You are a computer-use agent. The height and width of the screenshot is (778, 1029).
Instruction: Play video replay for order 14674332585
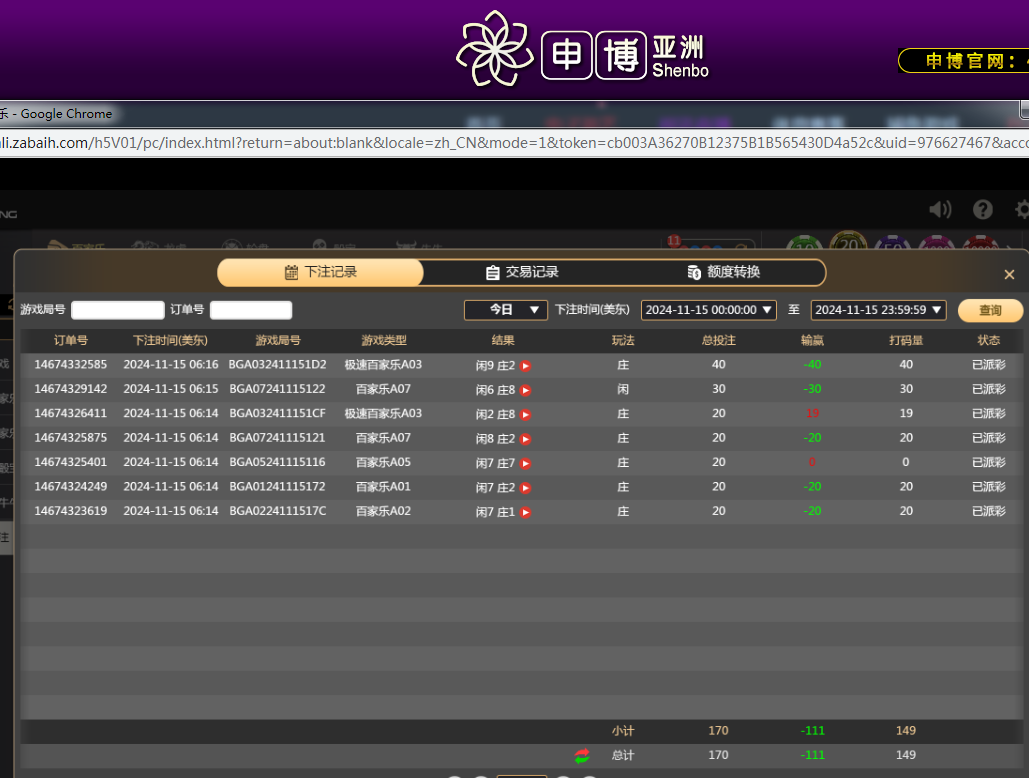[x=525, y=366]
